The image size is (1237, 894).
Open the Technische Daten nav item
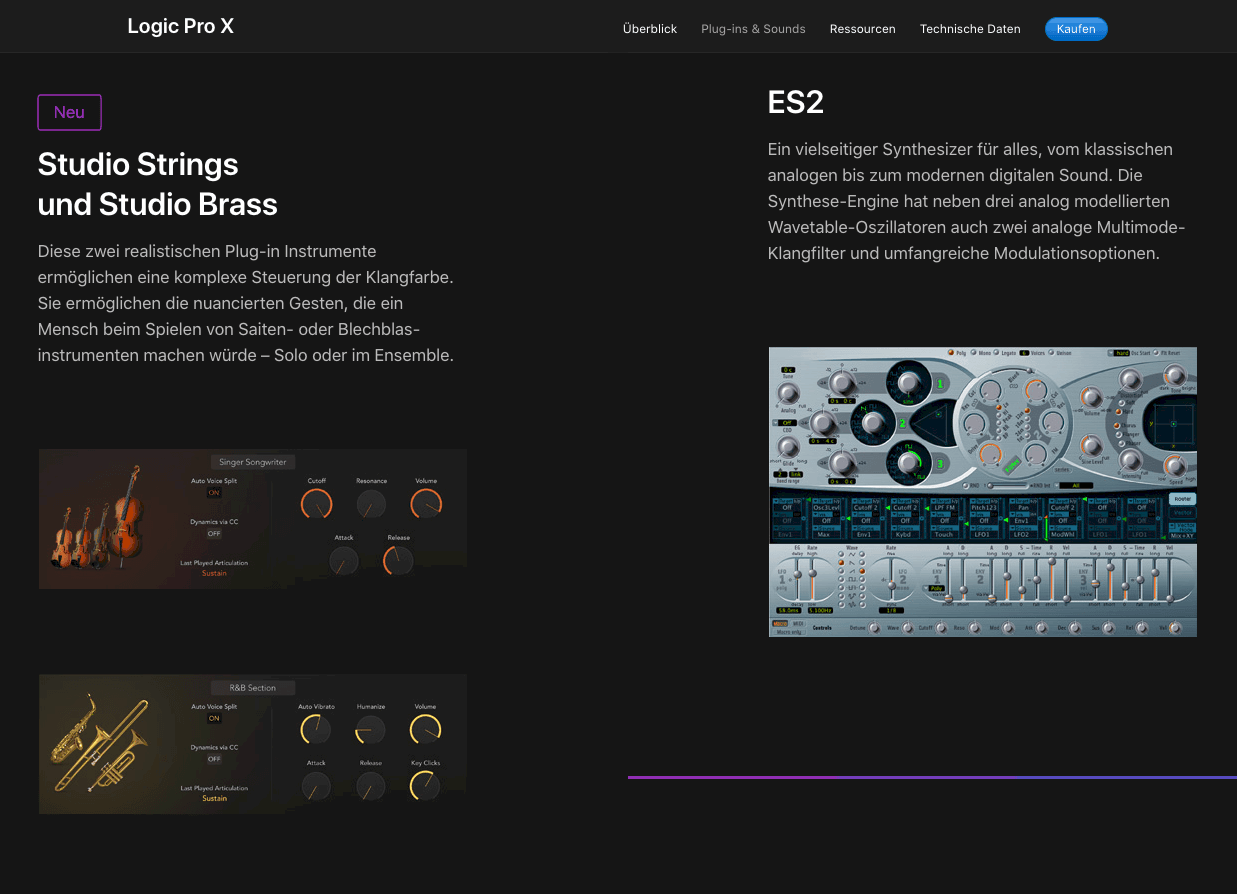point(970,29)
